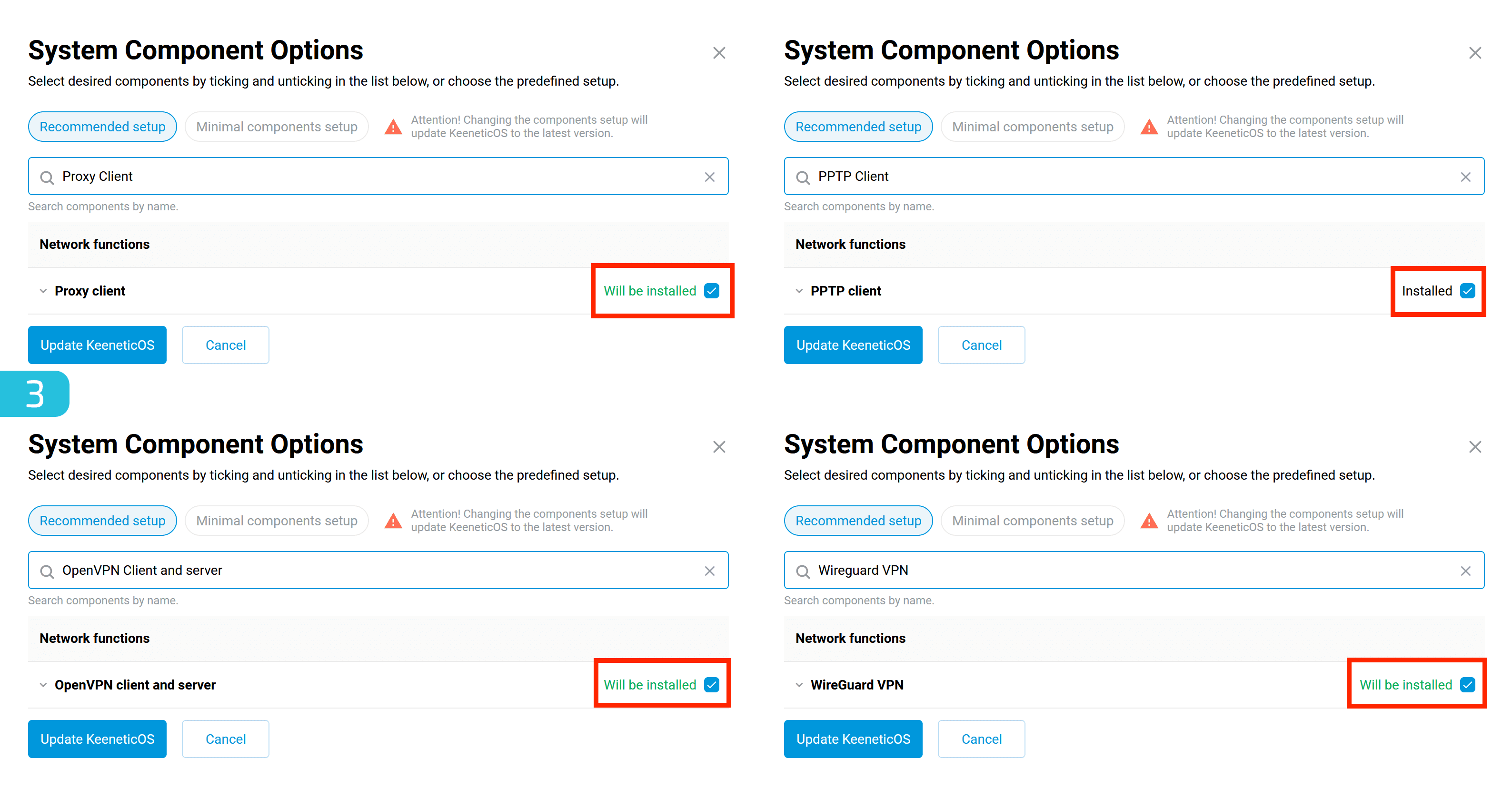Expand the PPTP client row chevron
1512x788 pixels.
[x=799, y=291]
